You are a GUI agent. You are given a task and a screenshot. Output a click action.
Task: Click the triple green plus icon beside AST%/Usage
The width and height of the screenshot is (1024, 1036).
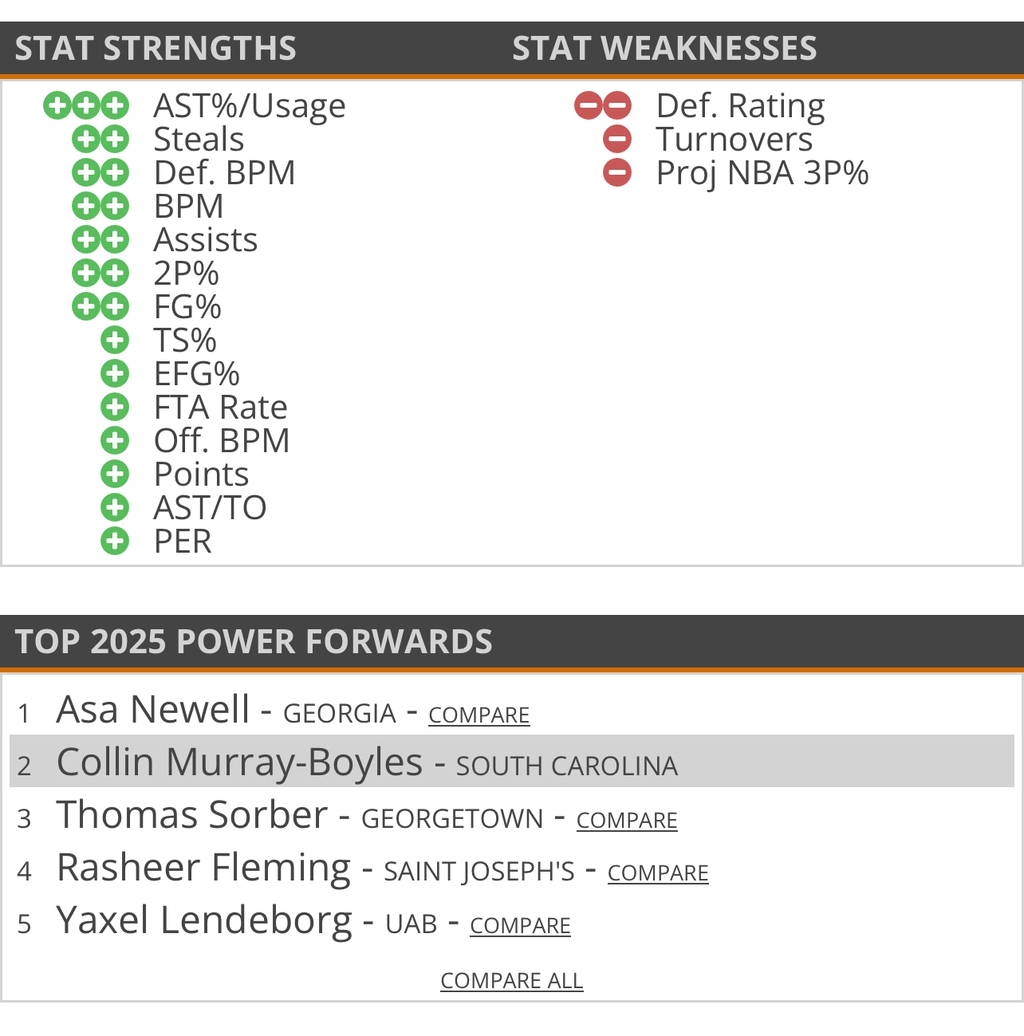click(x=86, y=106)
